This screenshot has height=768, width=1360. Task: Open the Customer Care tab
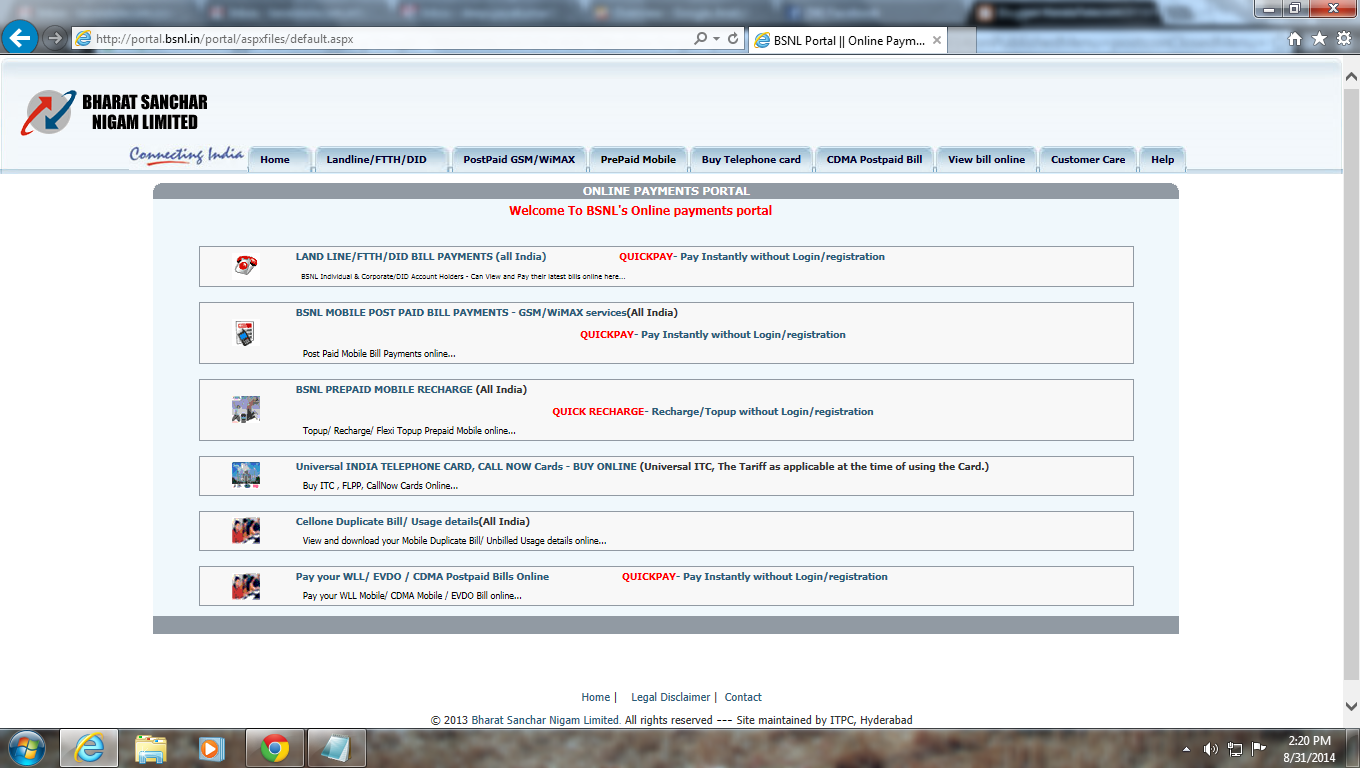coord(1088,159)
